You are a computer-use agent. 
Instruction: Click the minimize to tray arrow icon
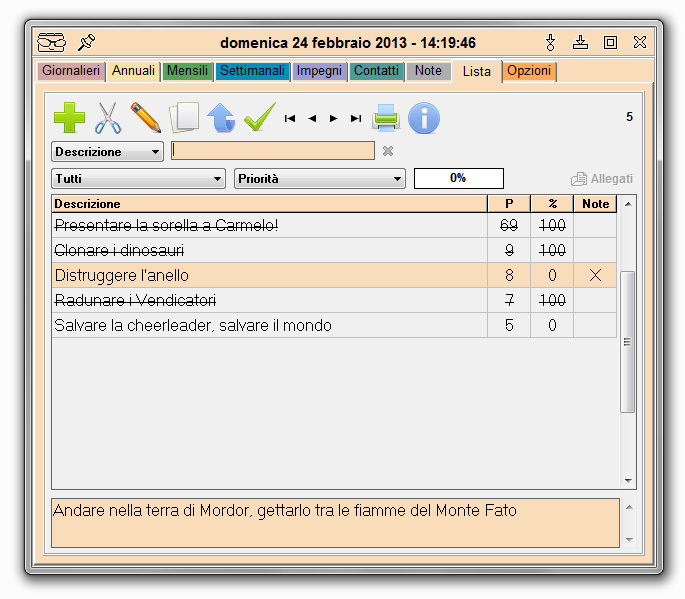pyautogui.click(x=580, y=42)
